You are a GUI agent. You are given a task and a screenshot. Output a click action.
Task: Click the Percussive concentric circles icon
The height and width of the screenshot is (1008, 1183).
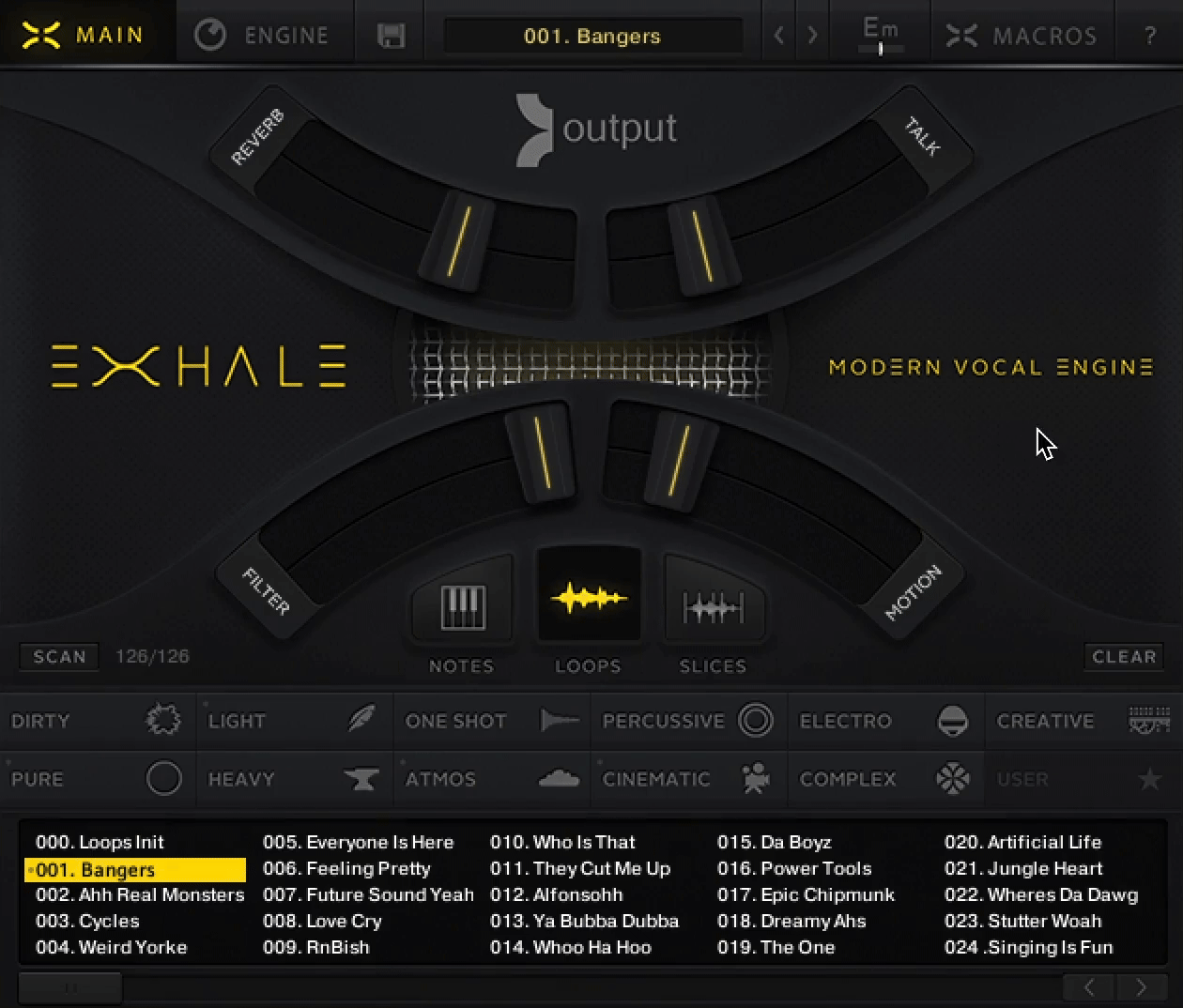(756, 720)
